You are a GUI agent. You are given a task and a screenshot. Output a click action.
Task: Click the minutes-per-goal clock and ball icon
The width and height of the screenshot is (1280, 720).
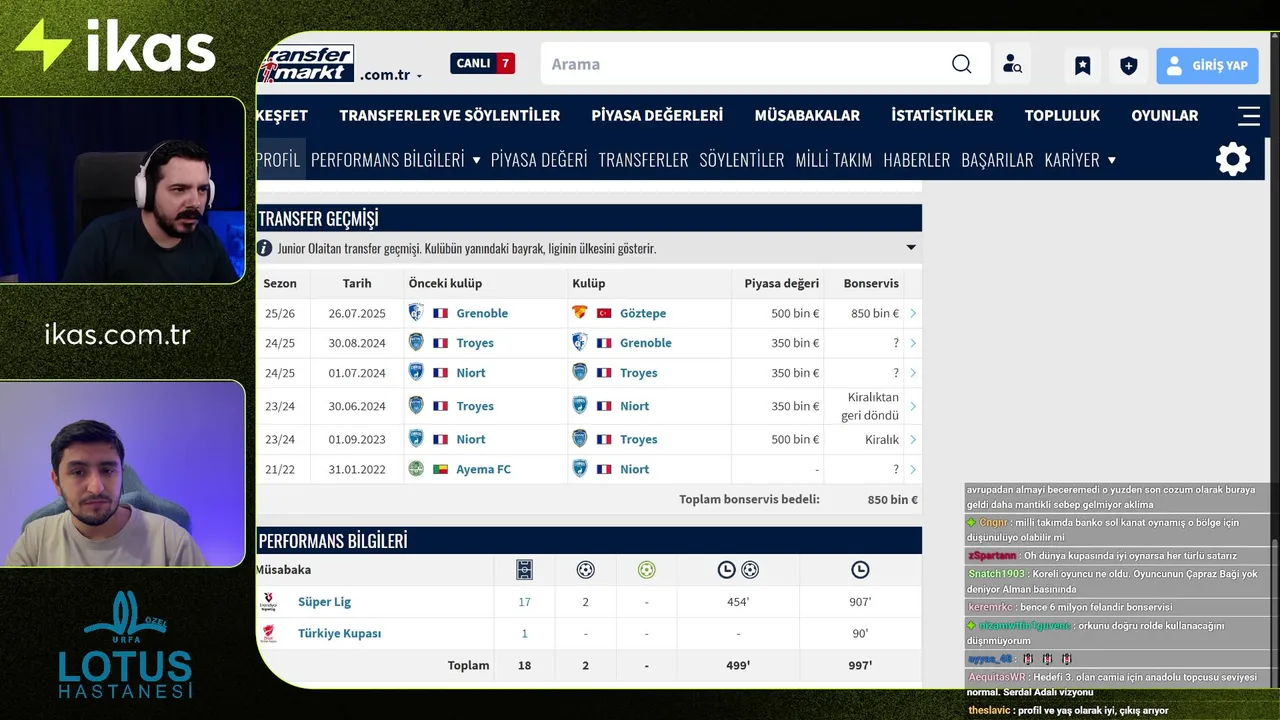click(738, 570)
